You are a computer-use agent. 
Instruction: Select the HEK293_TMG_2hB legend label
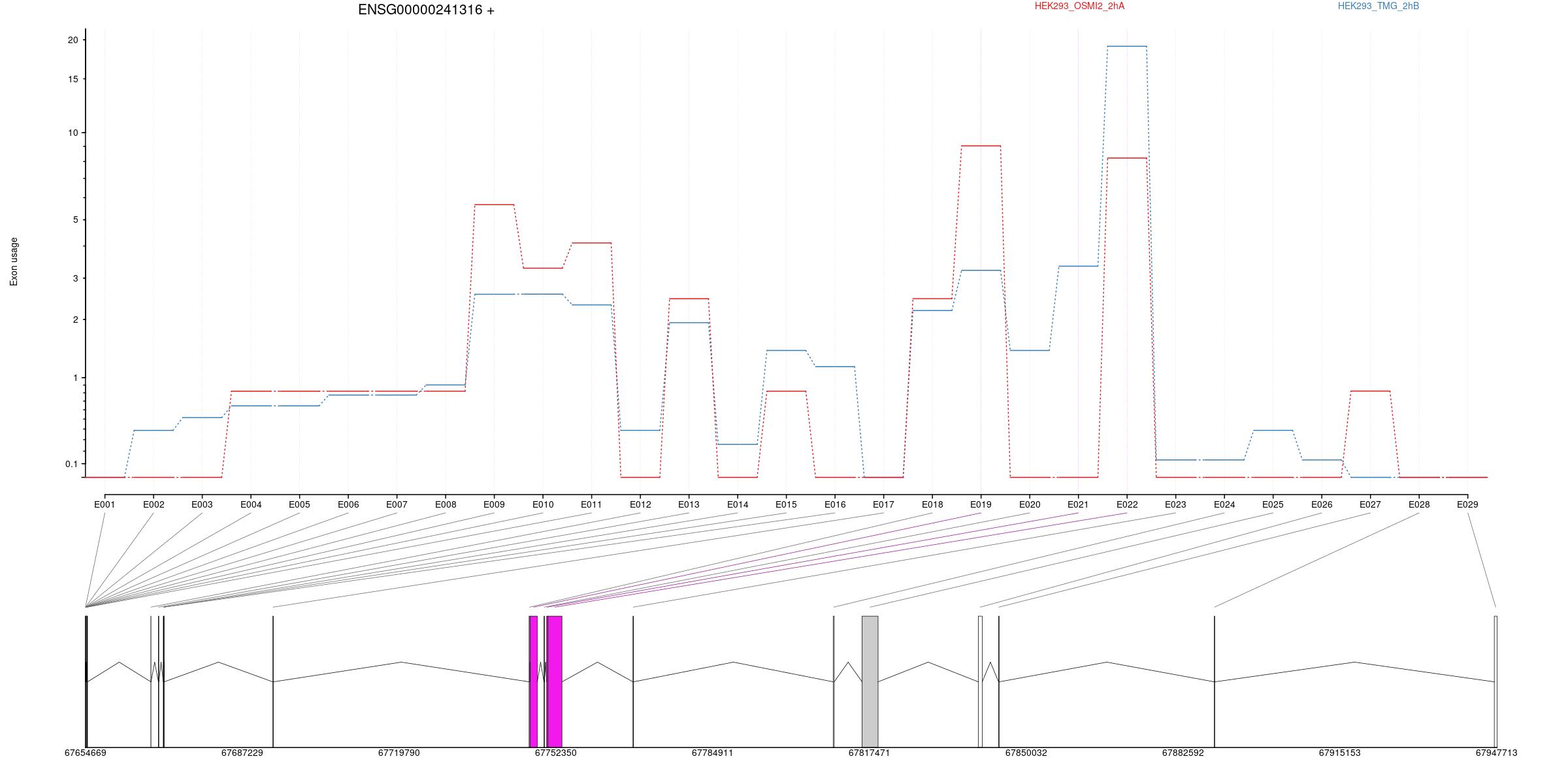1378,6
